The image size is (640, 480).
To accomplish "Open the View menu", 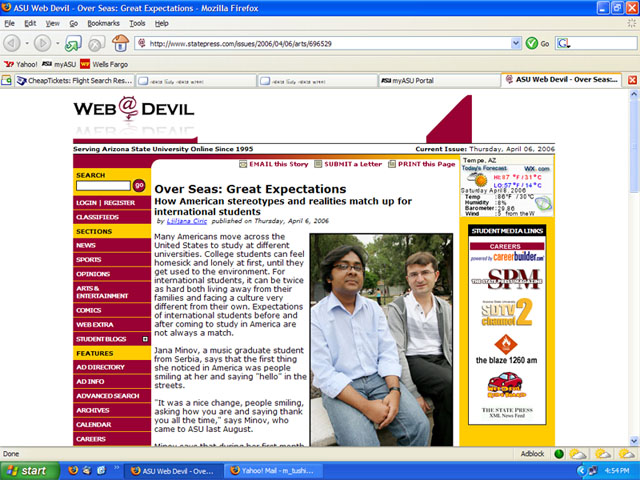I will point(53,23).
